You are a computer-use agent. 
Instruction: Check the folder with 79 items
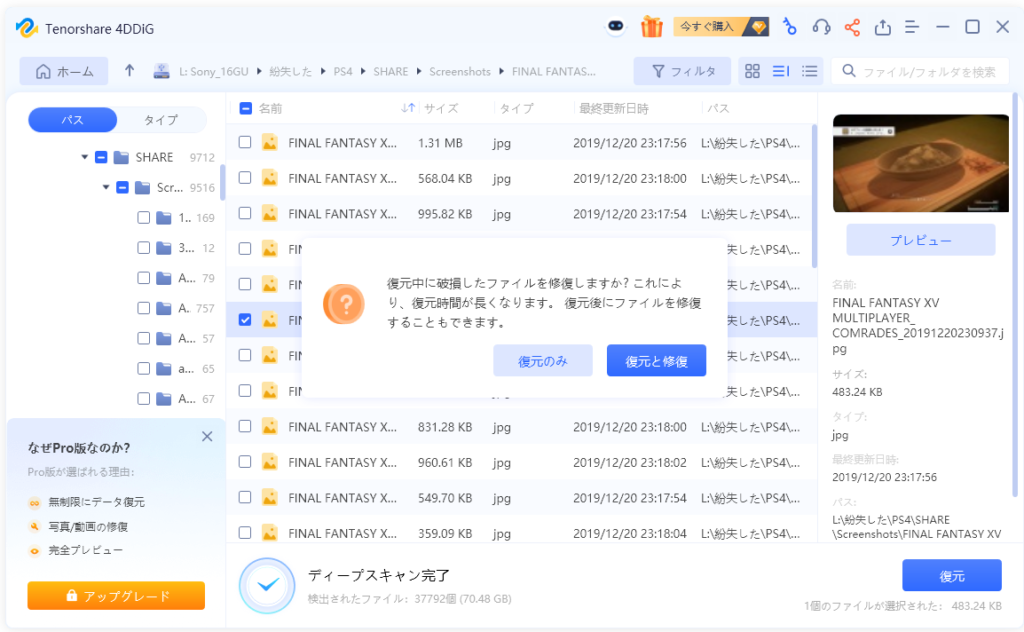tap(144, 278)
